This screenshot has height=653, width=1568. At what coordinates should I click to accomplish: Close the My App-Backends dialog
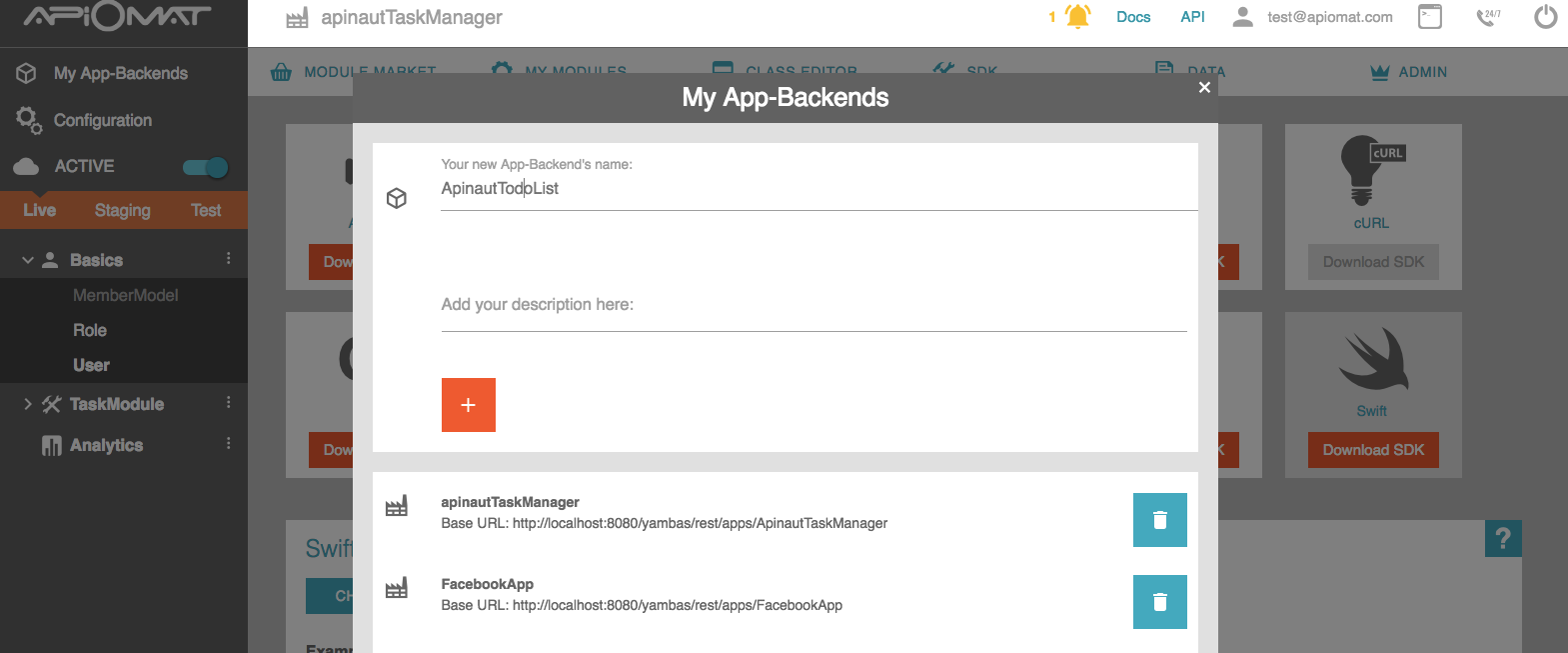1204,87
